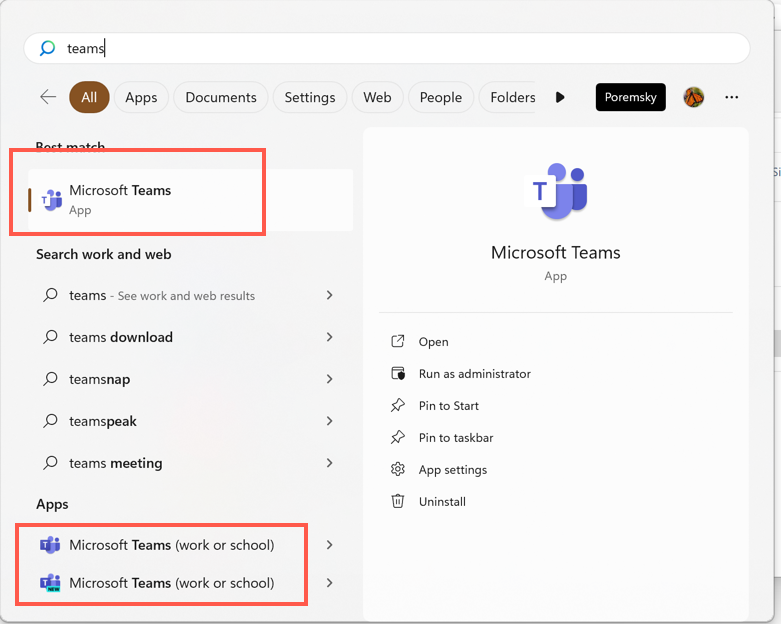
Task: Click the Teams icon with NEW badge
Action: (x=50, y=583)
